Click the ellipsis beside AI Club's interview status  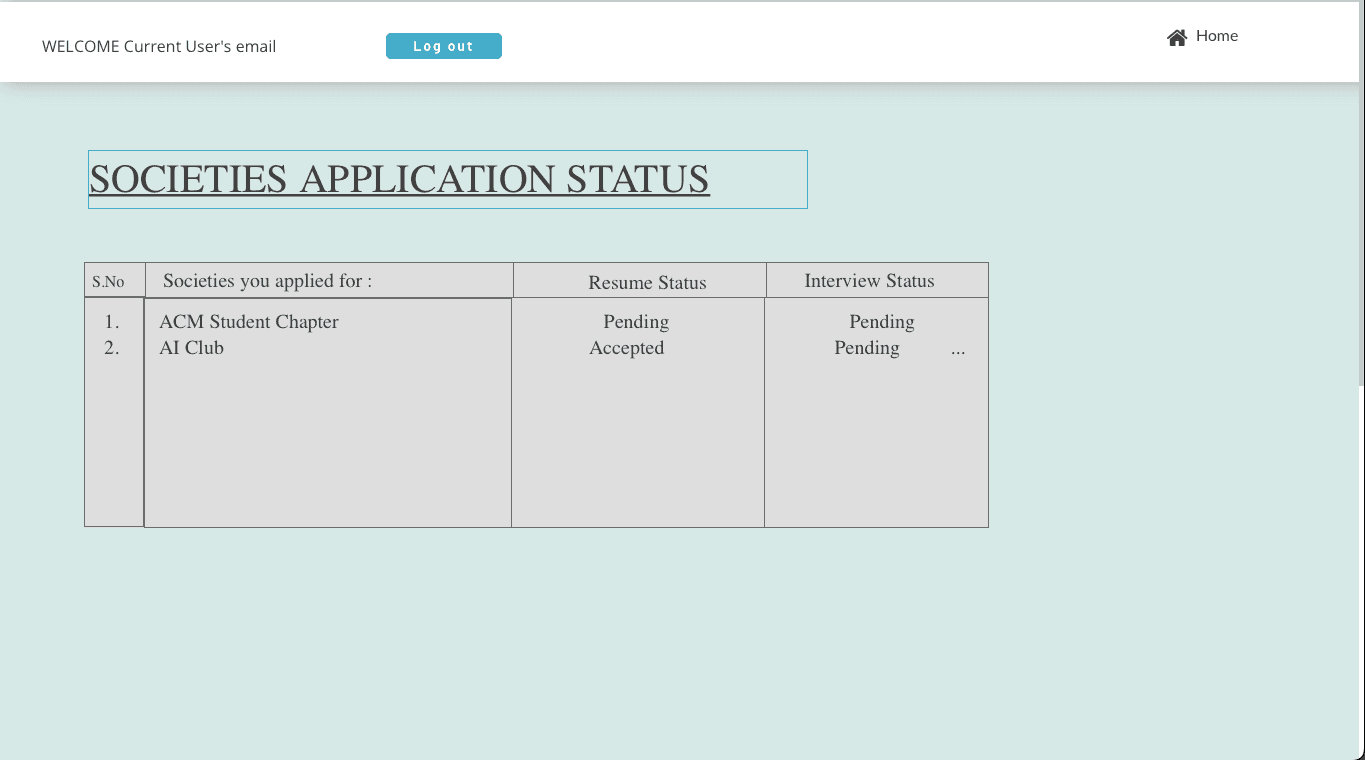pyautogui.click(x=958, y=350)
